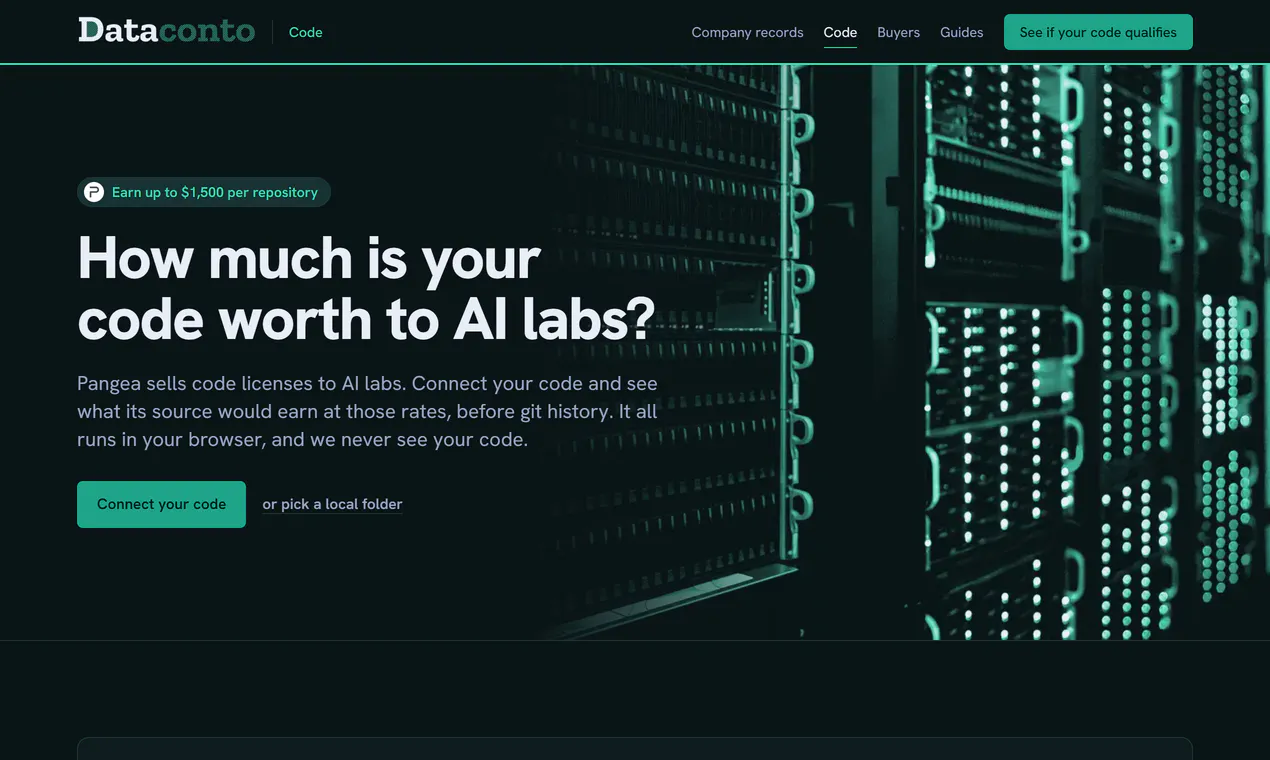Viewport: 1270px width, 760px height.
Task: Click the Connect your code button
Action: pyautogui.click(x=161, y=504)
